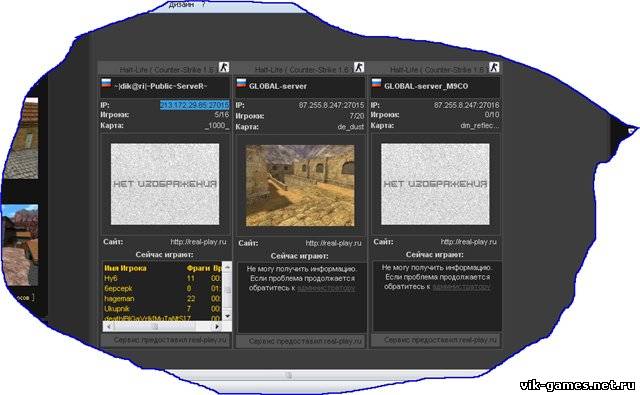Click Counter-Strike icon above GLOBAL-server panel
The image size is (640, 395).
(359, 68)
